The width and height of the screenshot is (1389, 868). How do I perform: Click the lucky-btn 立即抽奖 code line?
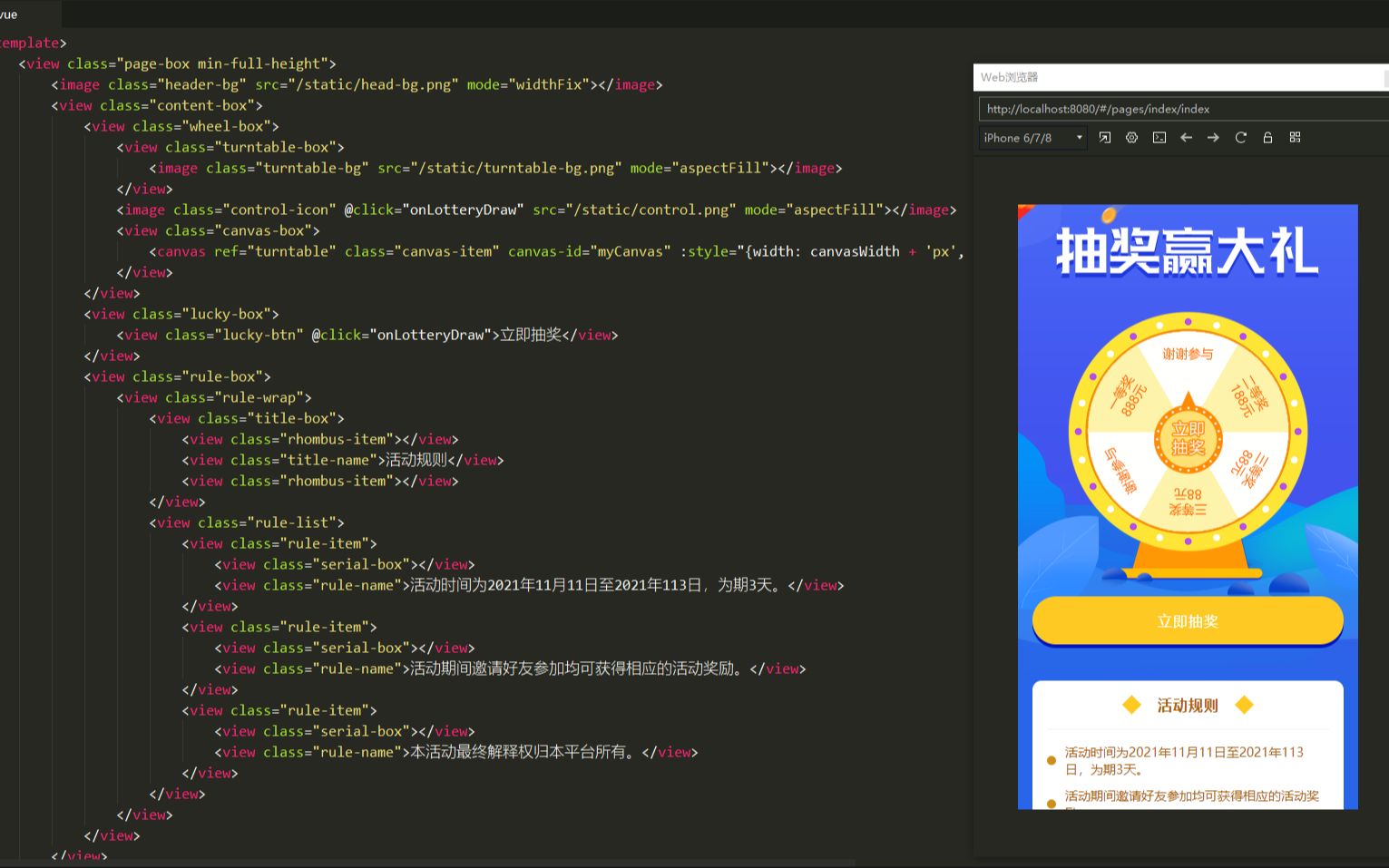click(367, 335)
